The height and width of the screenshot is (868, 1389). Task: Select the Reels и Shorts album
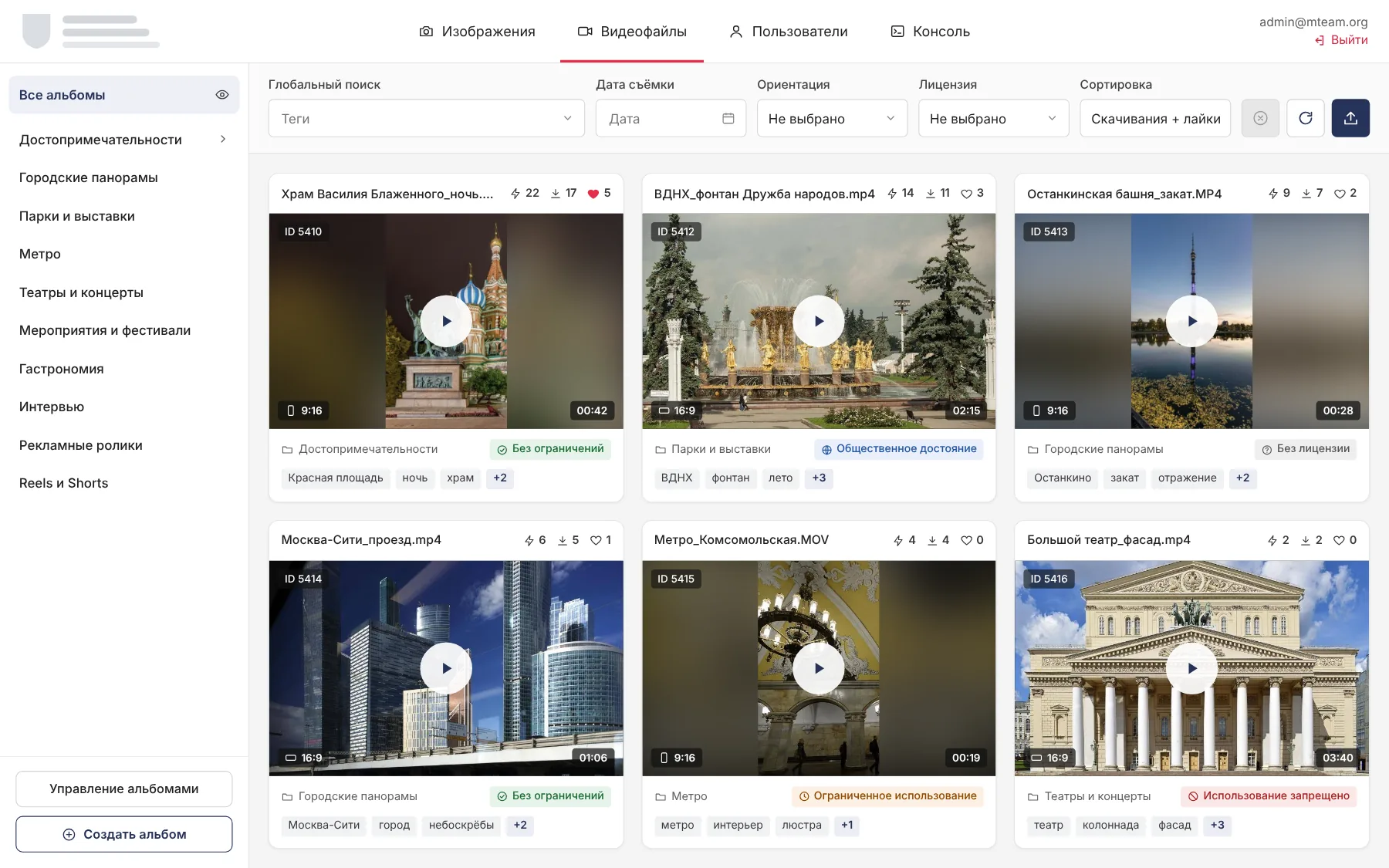(124, 483)
